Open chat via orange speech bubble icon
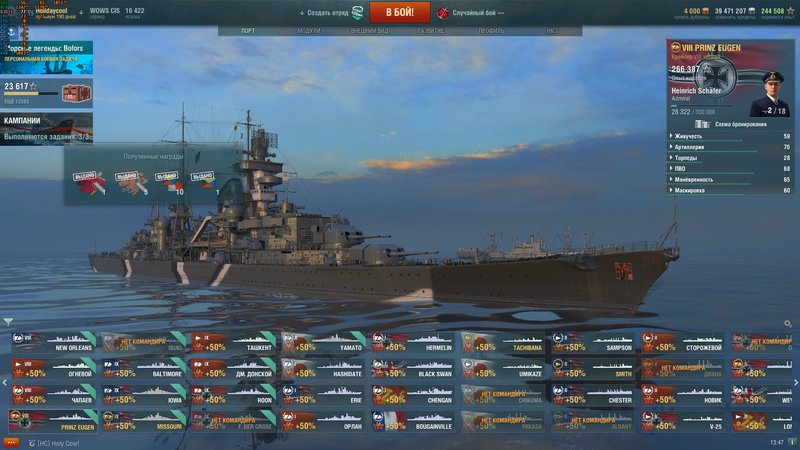This screenshot has height=450, width=800. click(x=11, y=443)
